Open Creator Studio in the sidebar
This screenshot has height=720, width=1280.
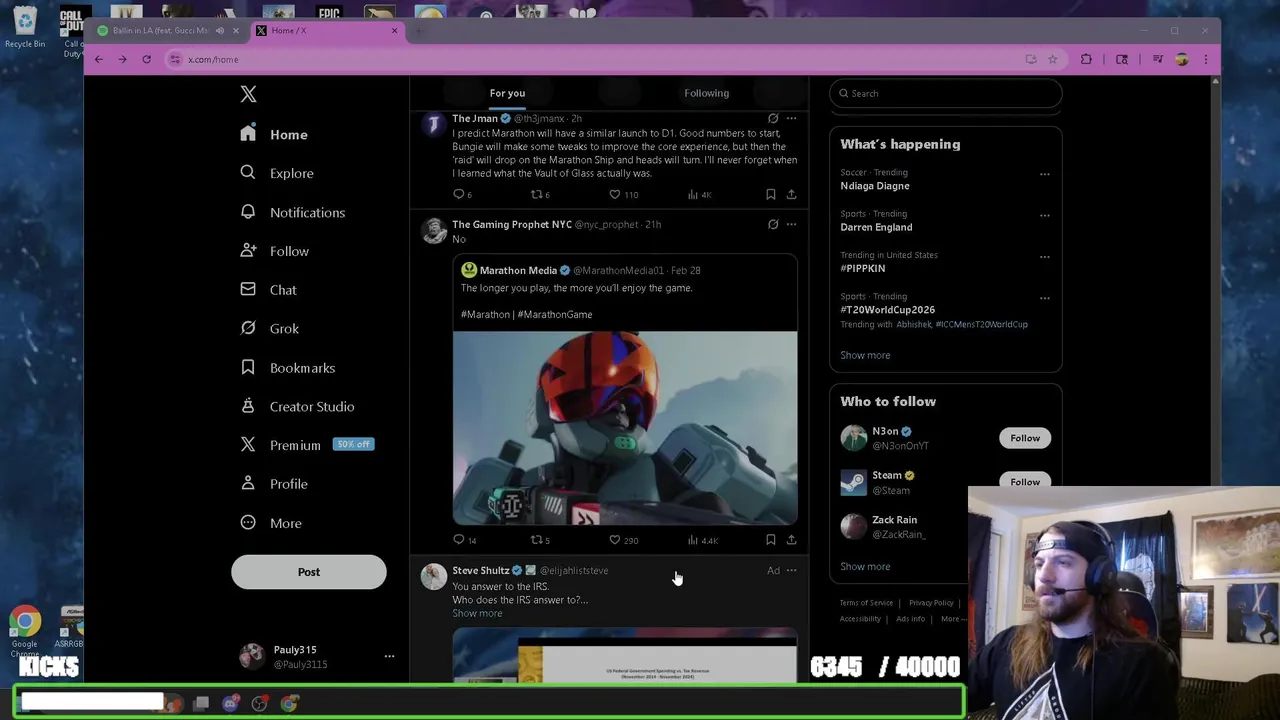tap(297, 407)
